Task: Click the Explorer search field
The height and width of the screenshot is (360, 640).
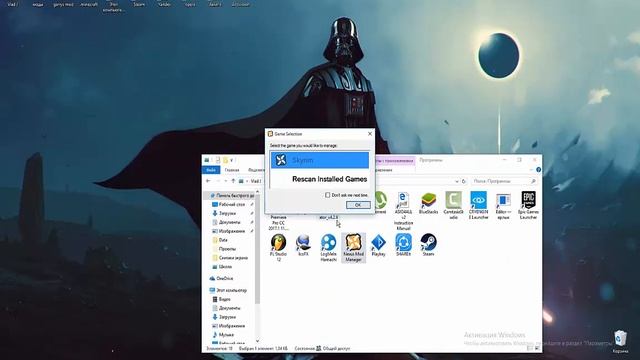Action: coord(504,181)
